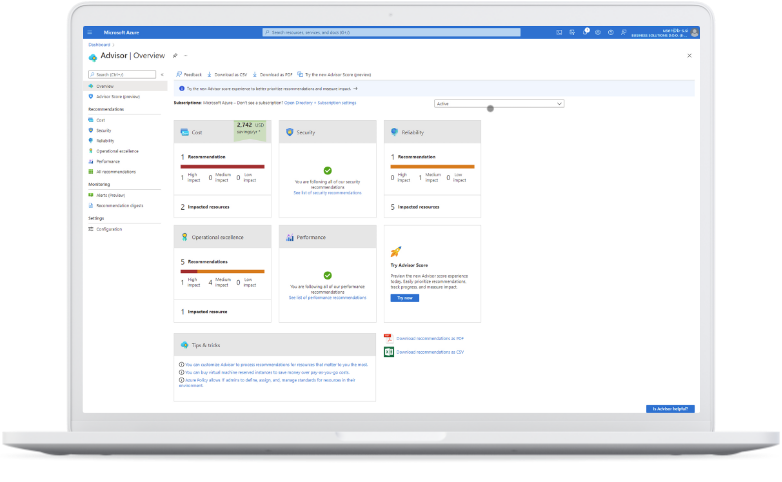Screen dimensions: 782x482
Task: Click the Try now button
Action: click(x=404, y=298)
